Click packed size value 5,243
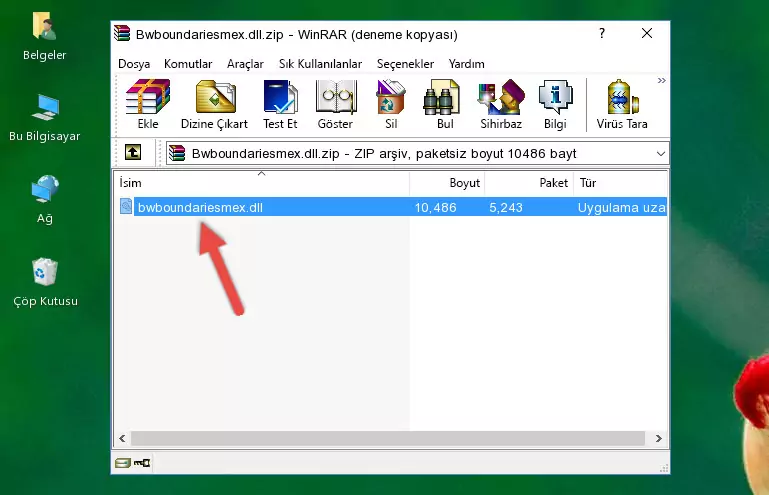The image size is (769, 495). tap(506, 208)
